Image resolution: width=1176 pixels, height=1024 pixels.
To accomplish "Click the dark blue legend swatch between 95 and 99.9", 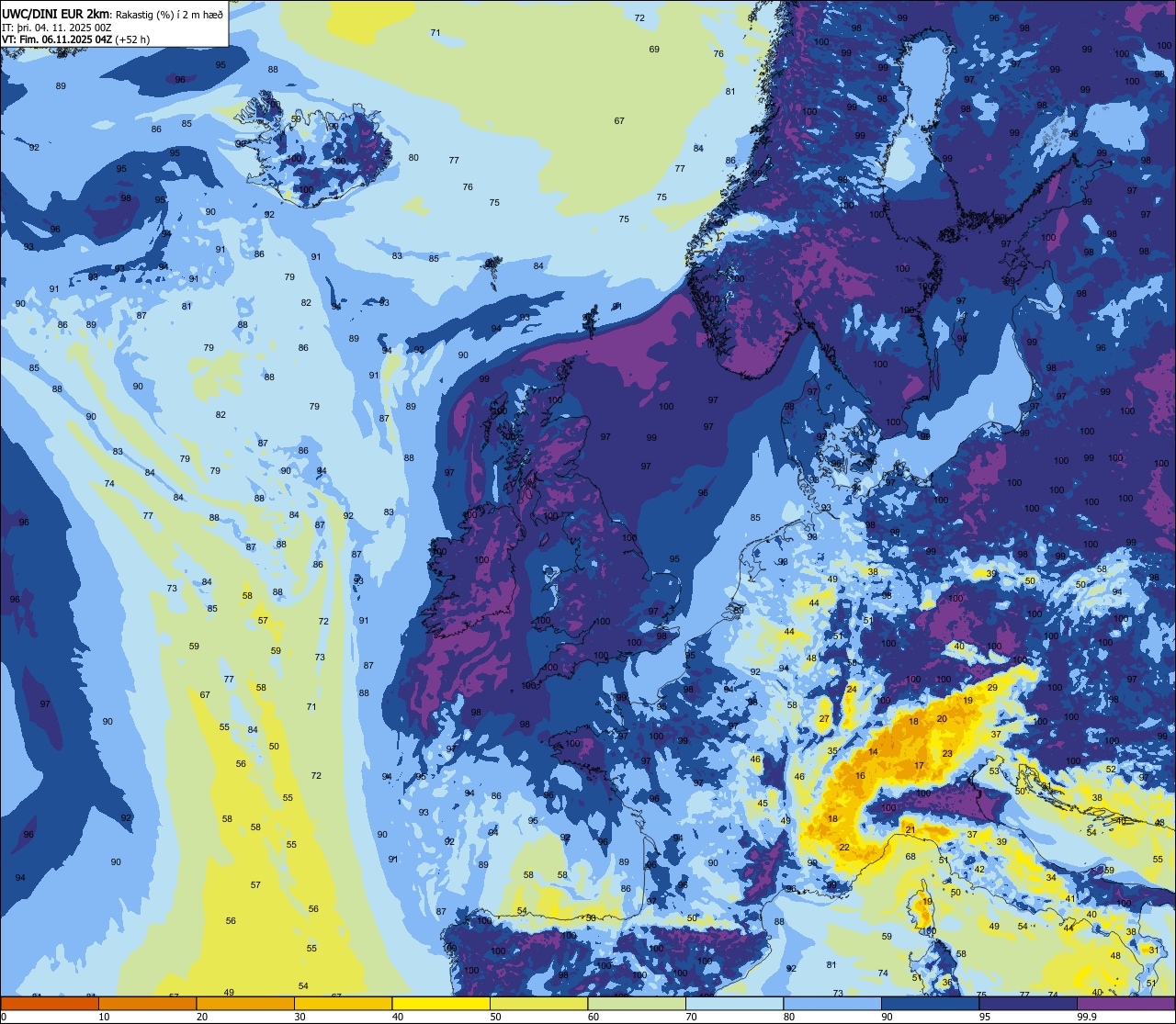I will (x=1028, y=1003).
